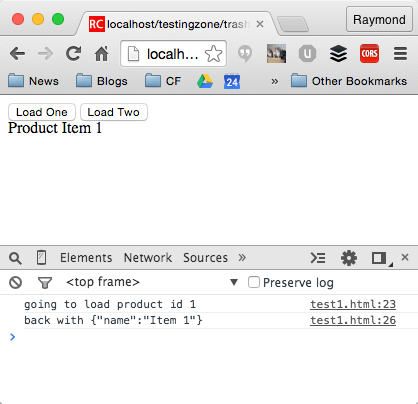
Task: Switch to the Network tab
Action: coord(148,258)
